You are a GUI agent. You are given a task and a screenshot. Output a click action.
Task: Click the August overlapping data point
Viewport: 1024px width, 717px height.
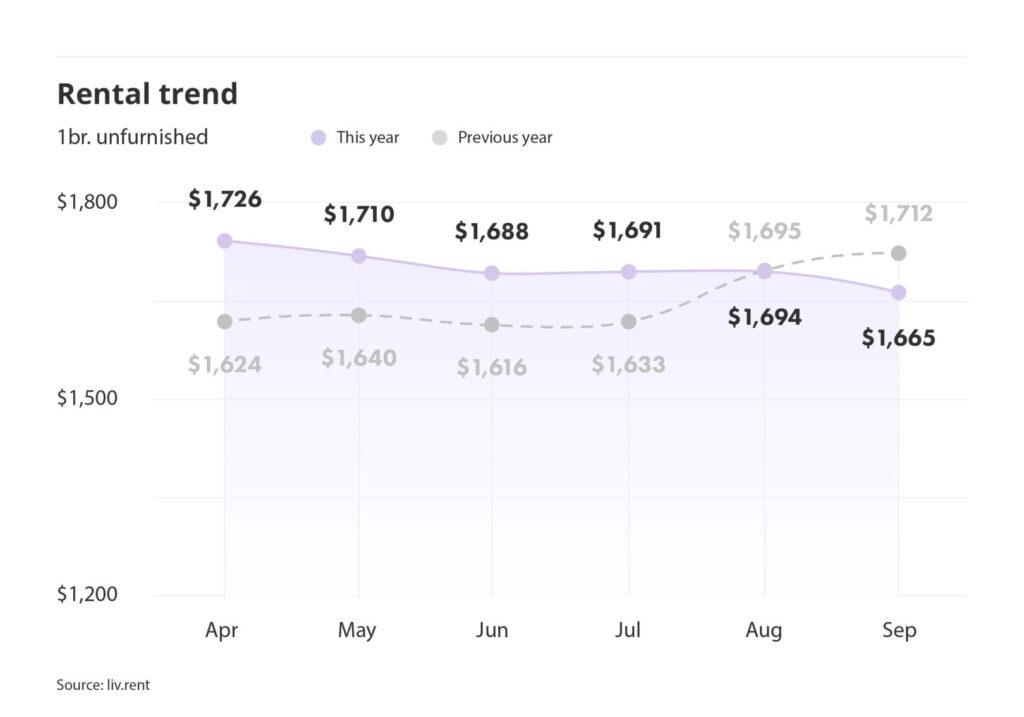point(764,271)
